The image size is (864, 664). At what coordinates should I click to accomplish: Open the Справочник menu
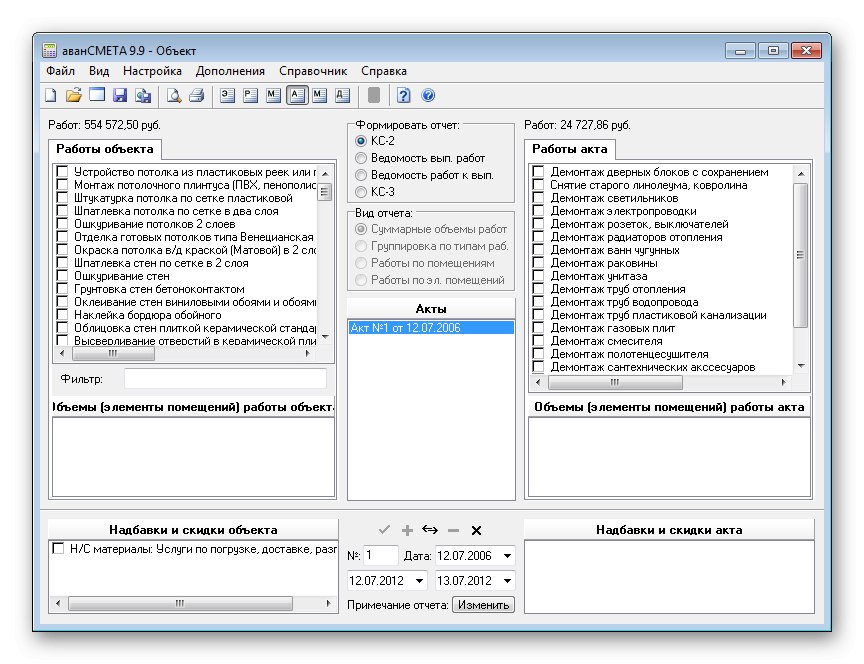coord(313,71)
